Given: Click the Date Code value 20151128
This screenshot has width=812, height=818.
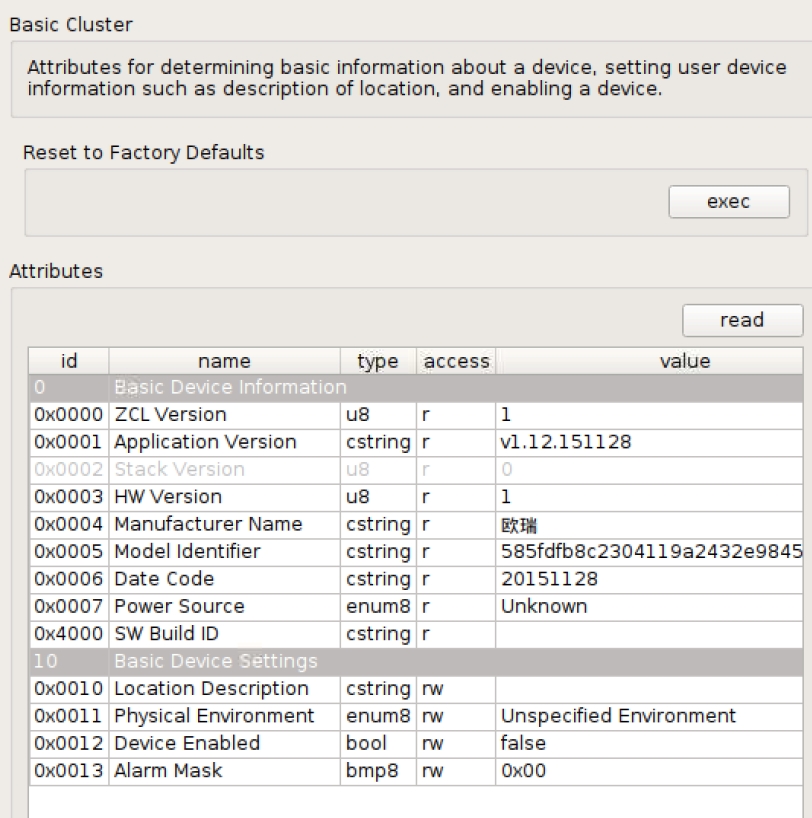Looking at the screenshot, I should (549, 579).
